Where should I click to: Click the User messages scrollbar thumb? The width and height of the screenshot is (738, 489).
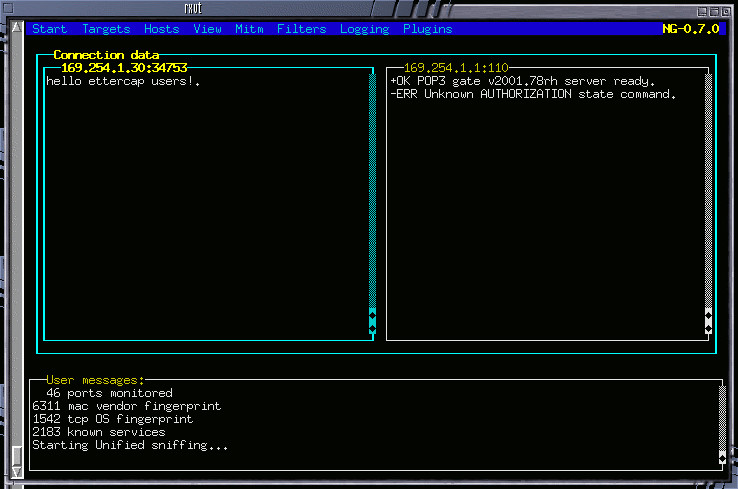[722, 457]
